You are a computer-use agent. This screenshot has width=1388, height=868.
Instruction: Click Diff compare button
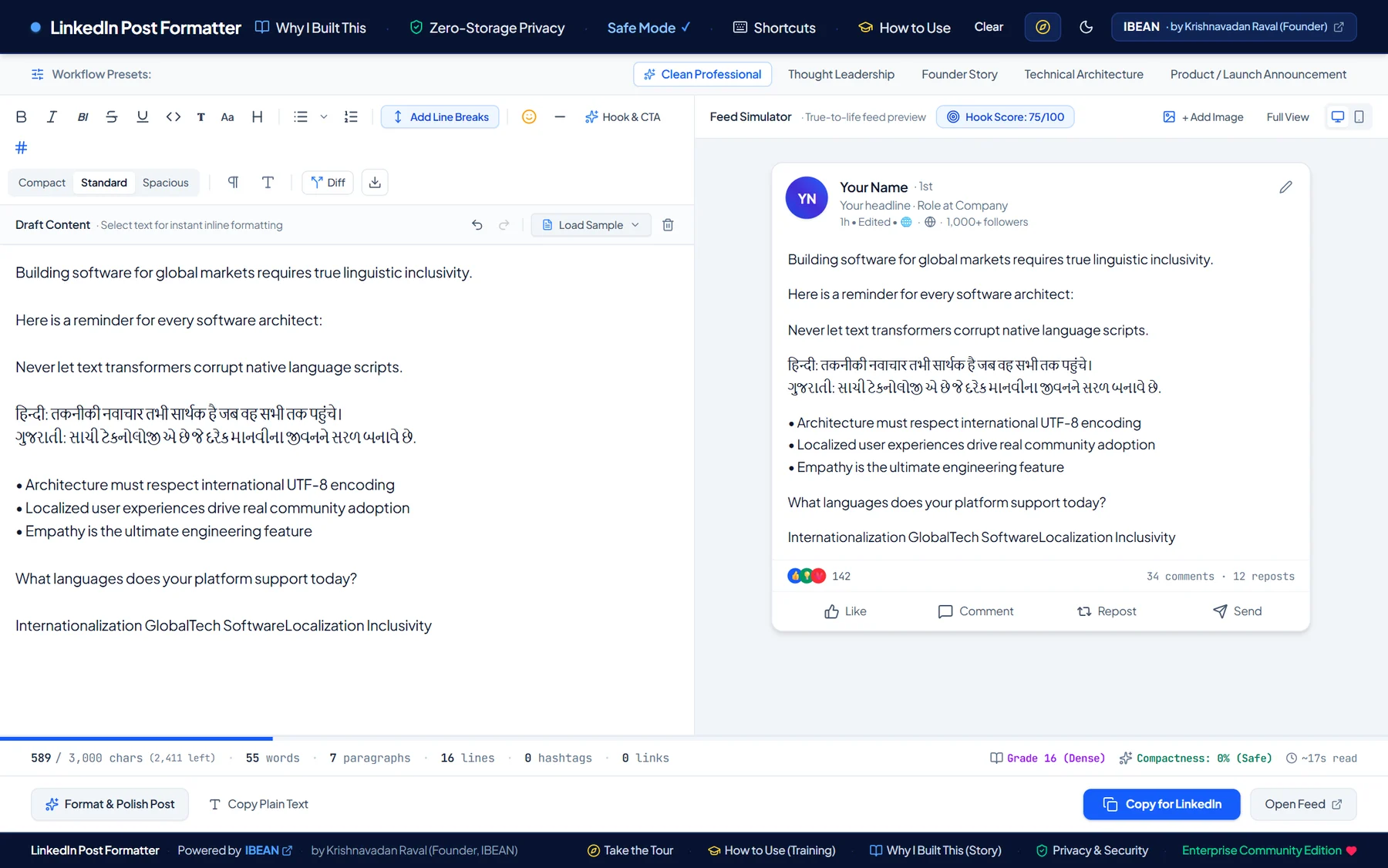click(x=328, y=183)
